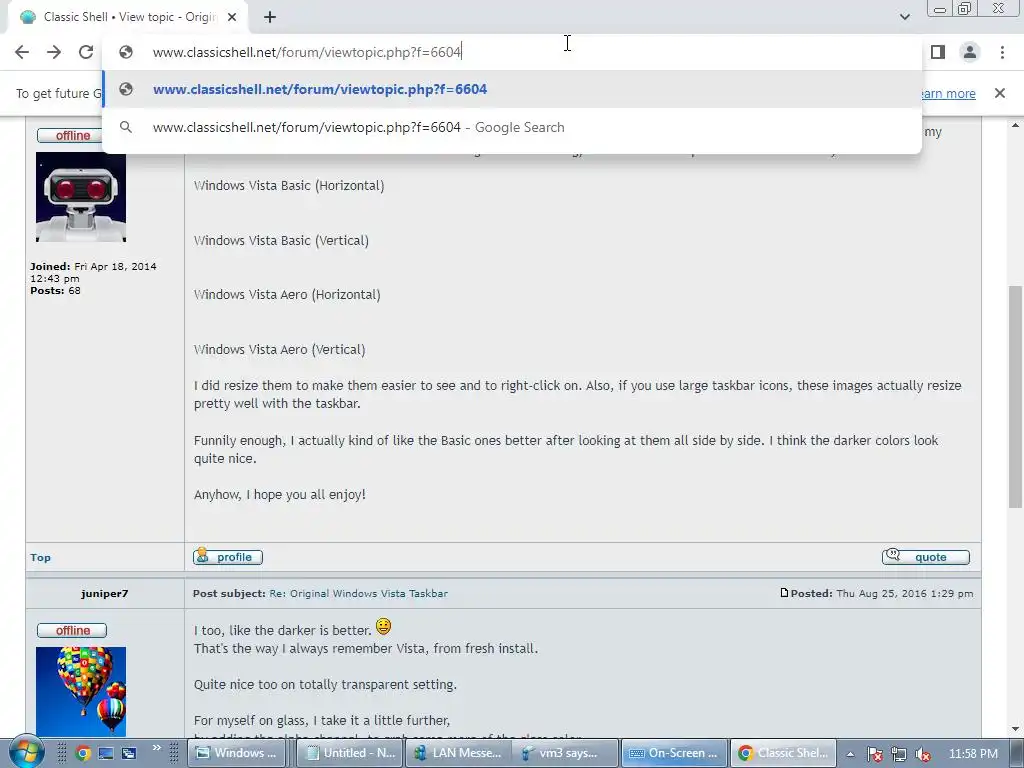
Task: Open a new browser tab
Action: 270,18
